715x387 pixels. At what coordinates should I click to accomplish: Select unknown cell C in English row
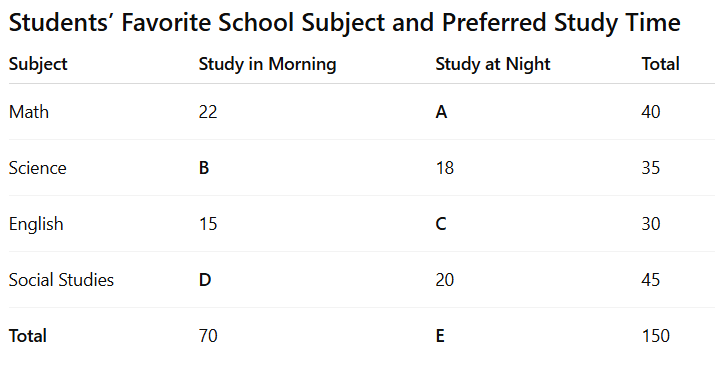pyautogui.click(x=440, y=224)
